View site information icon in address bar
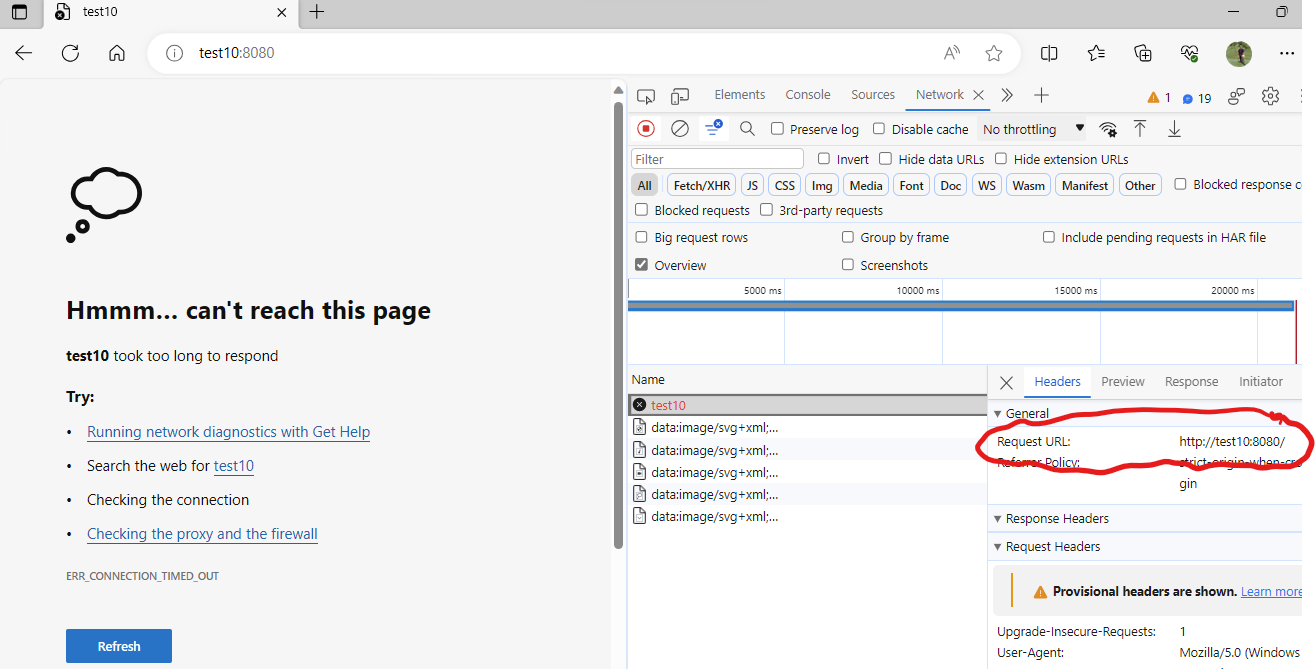The image size is (1315, 669). pyautogui.click(x=174, y=53)
